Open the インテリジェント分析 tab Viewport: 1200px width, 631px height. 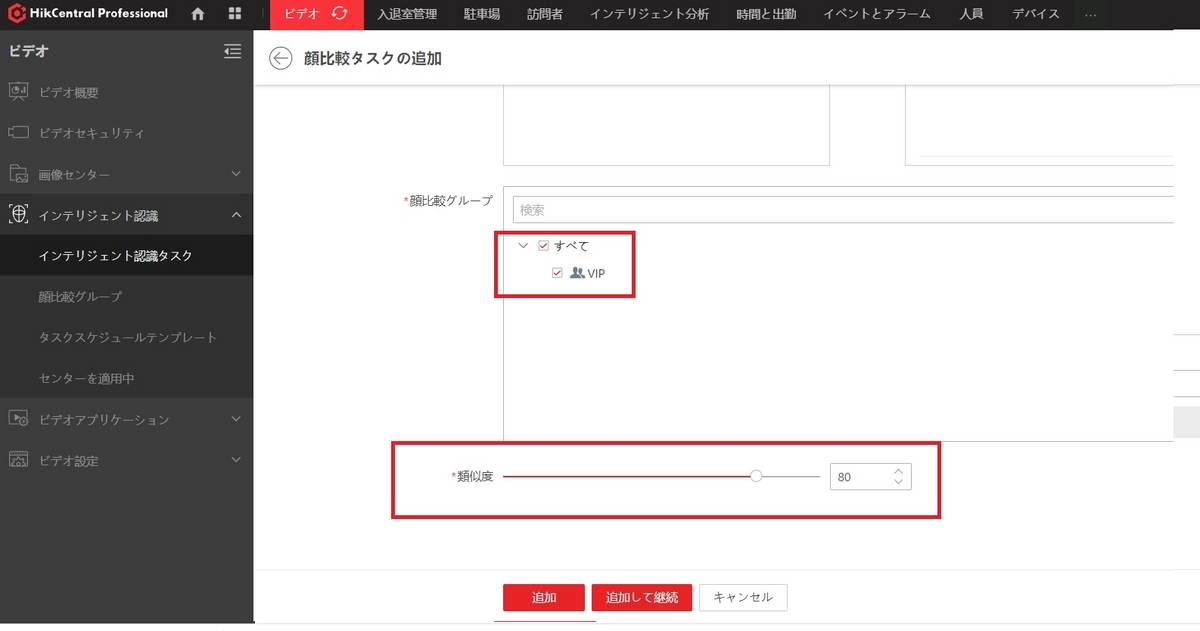pos(649,14)
